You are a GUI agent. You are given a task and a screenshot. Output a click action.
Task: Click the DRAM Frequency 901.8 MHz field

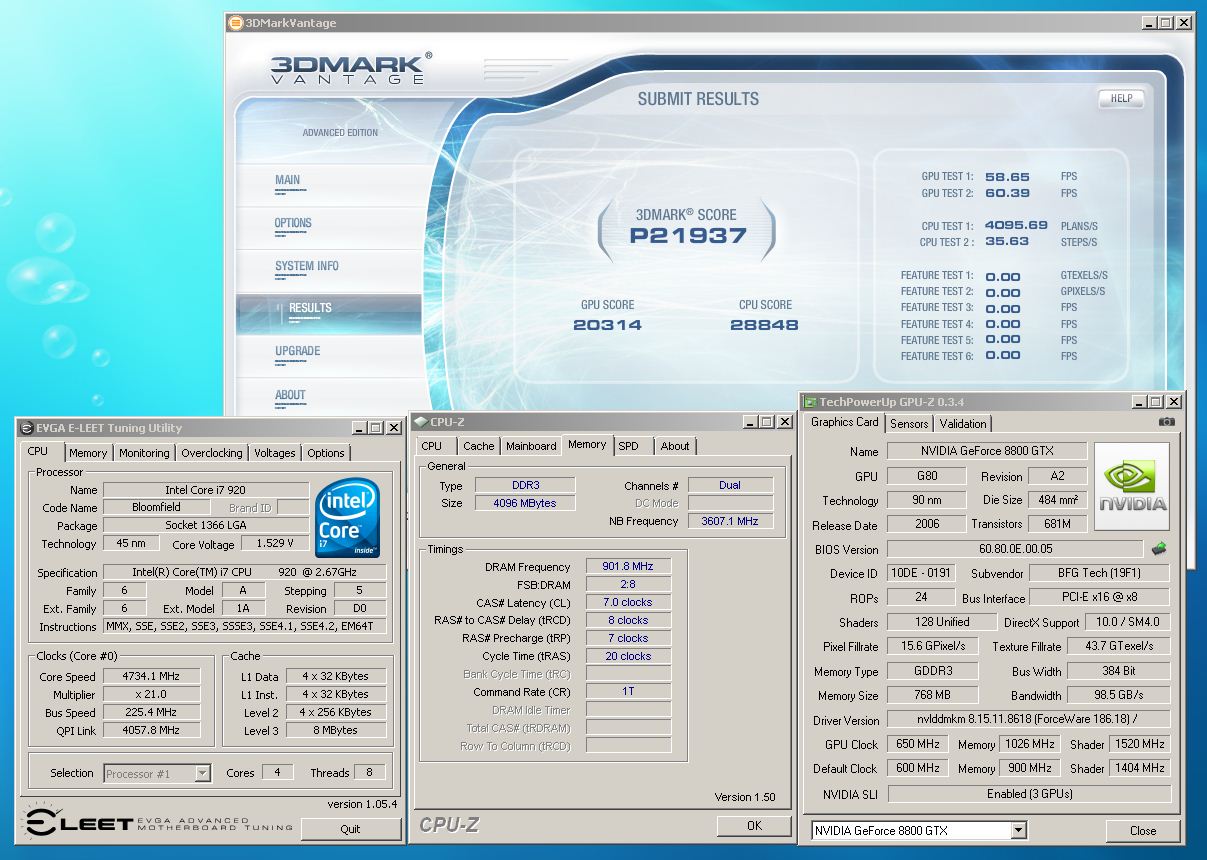click(628, 566)
